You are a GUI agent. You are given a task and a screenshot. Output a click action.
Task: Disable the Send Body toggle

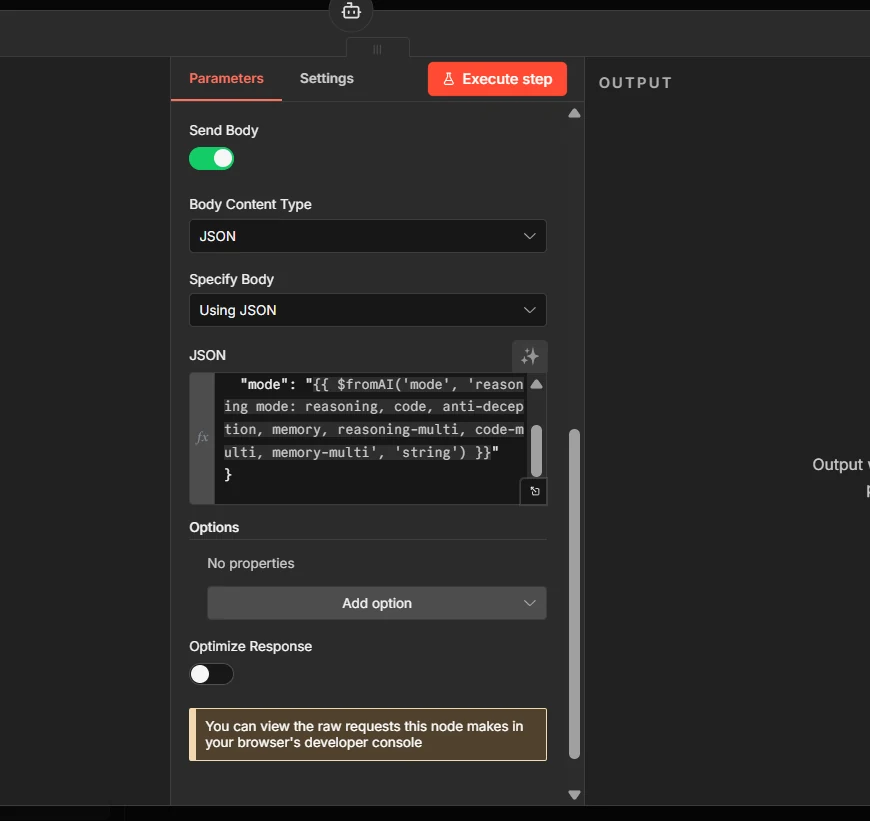(x=211, y=158)
